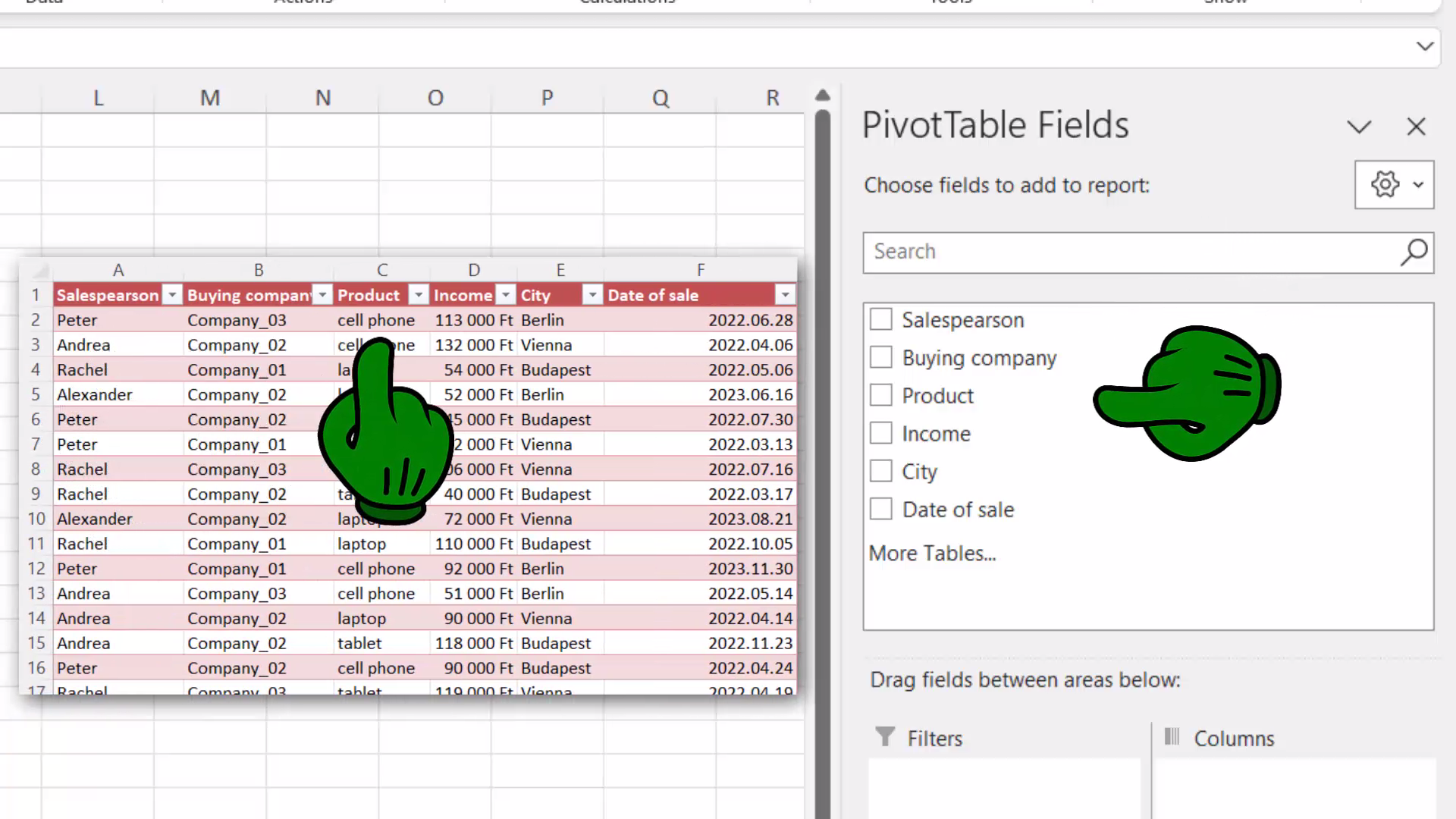Close the PivotTable Fields pane
Image resolution: width=1456 pixels, height=819 pixels.
(1416, 127)
